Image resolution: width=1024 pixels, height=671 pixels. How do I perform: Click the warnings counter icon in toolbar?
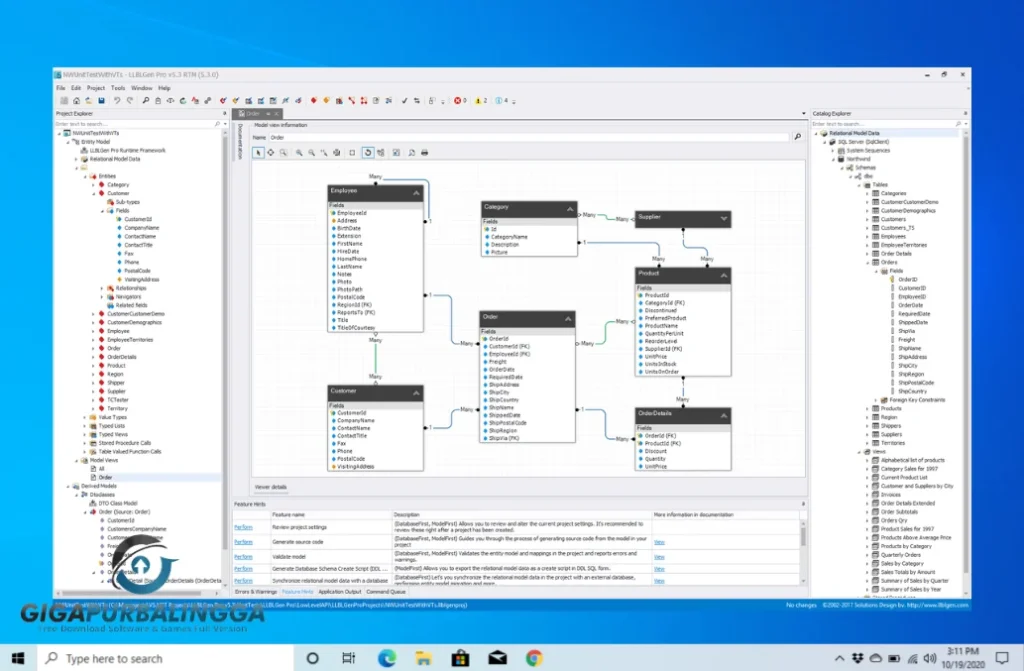pyautogui.click(x=480, y=100)
